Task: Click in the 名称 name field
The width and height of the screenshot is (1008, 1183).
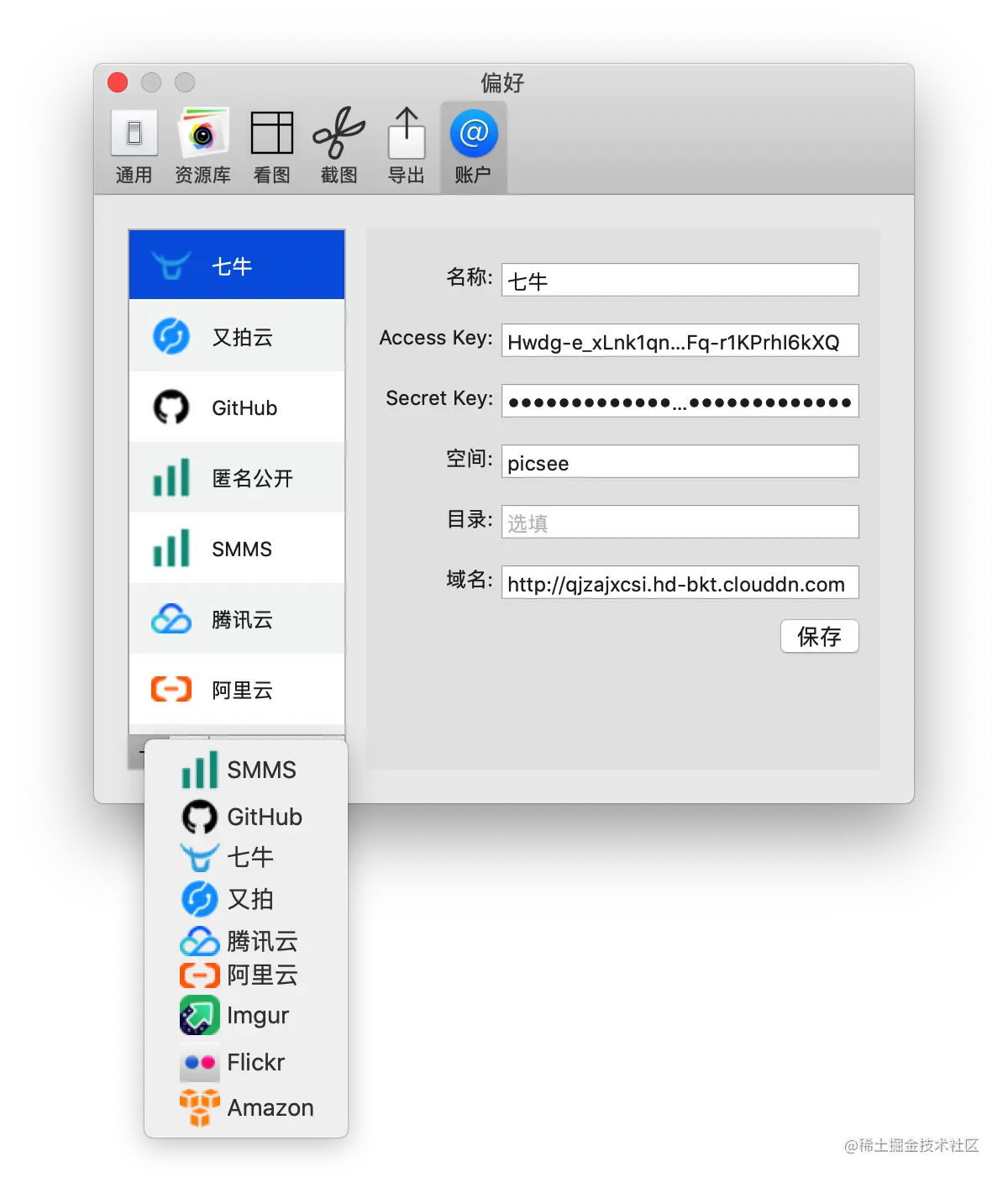Action: coord(680,280)
